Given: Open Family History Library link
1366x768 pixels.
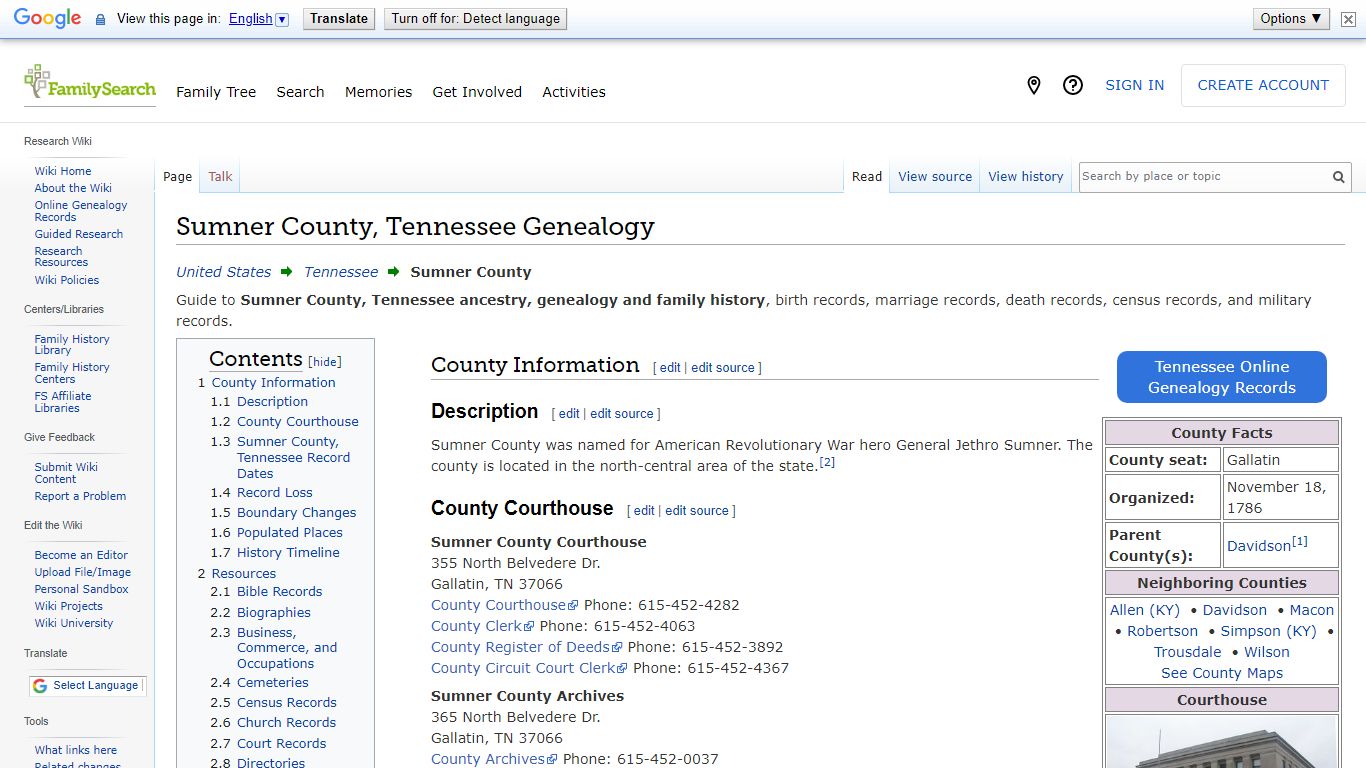Looking at the screenshot, I should [72, 345].
